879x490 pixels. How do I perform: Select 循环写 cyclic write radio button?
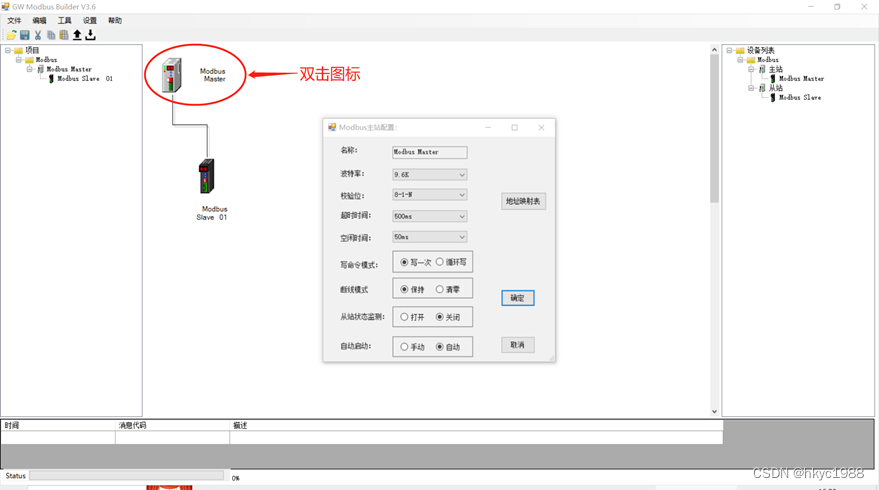(x=440, y=262)
